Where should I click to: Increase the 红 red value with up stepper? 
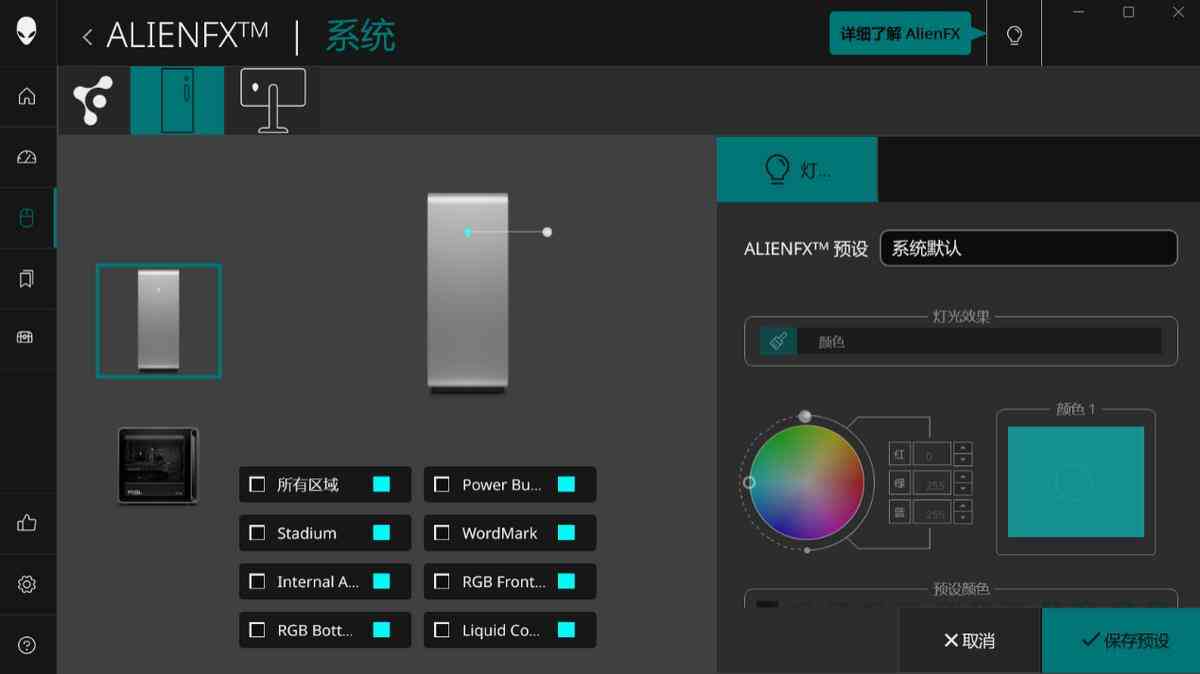[x=964, y=447]
